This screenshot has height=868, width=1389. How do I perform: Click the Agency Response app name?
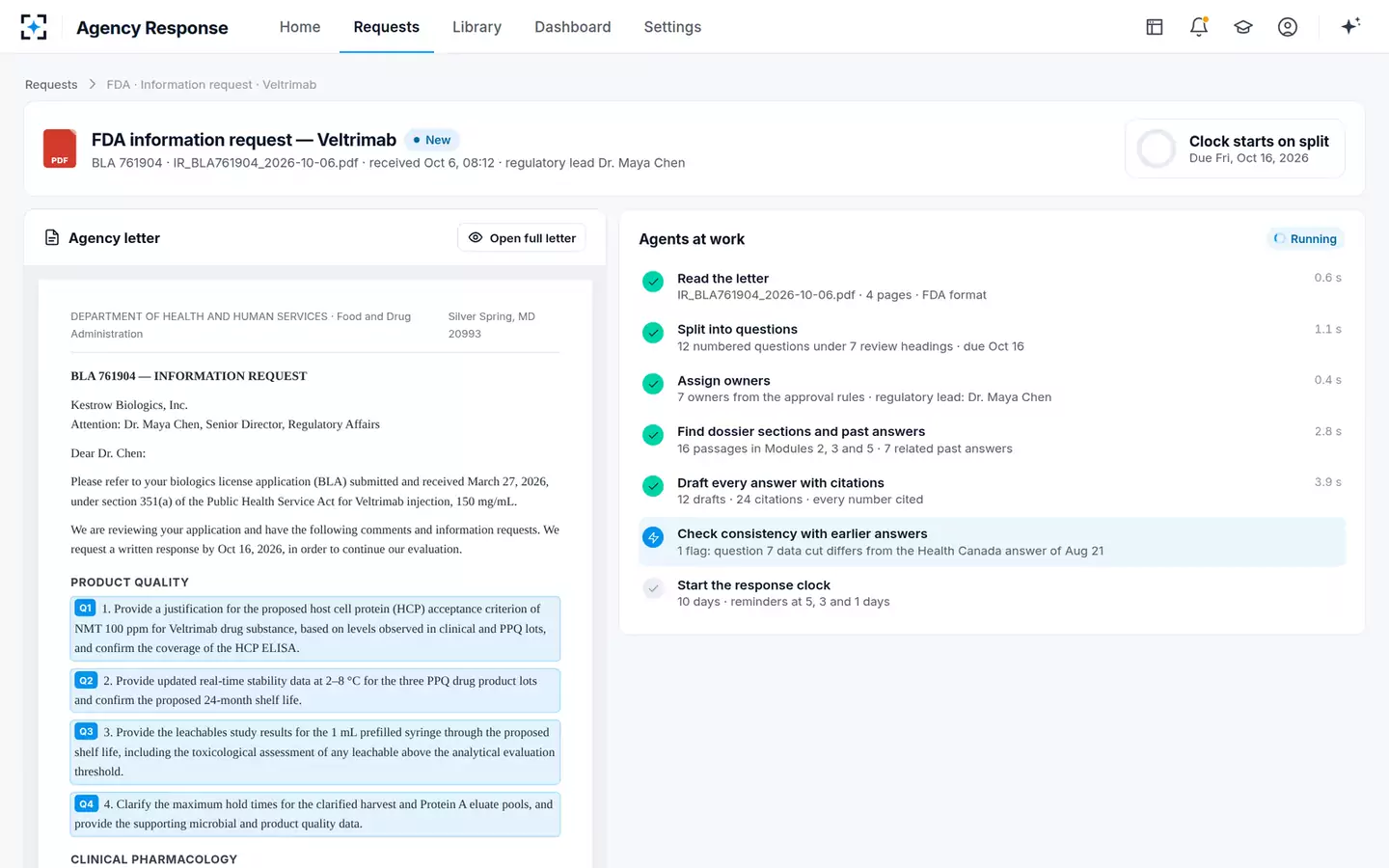[152, 28]
